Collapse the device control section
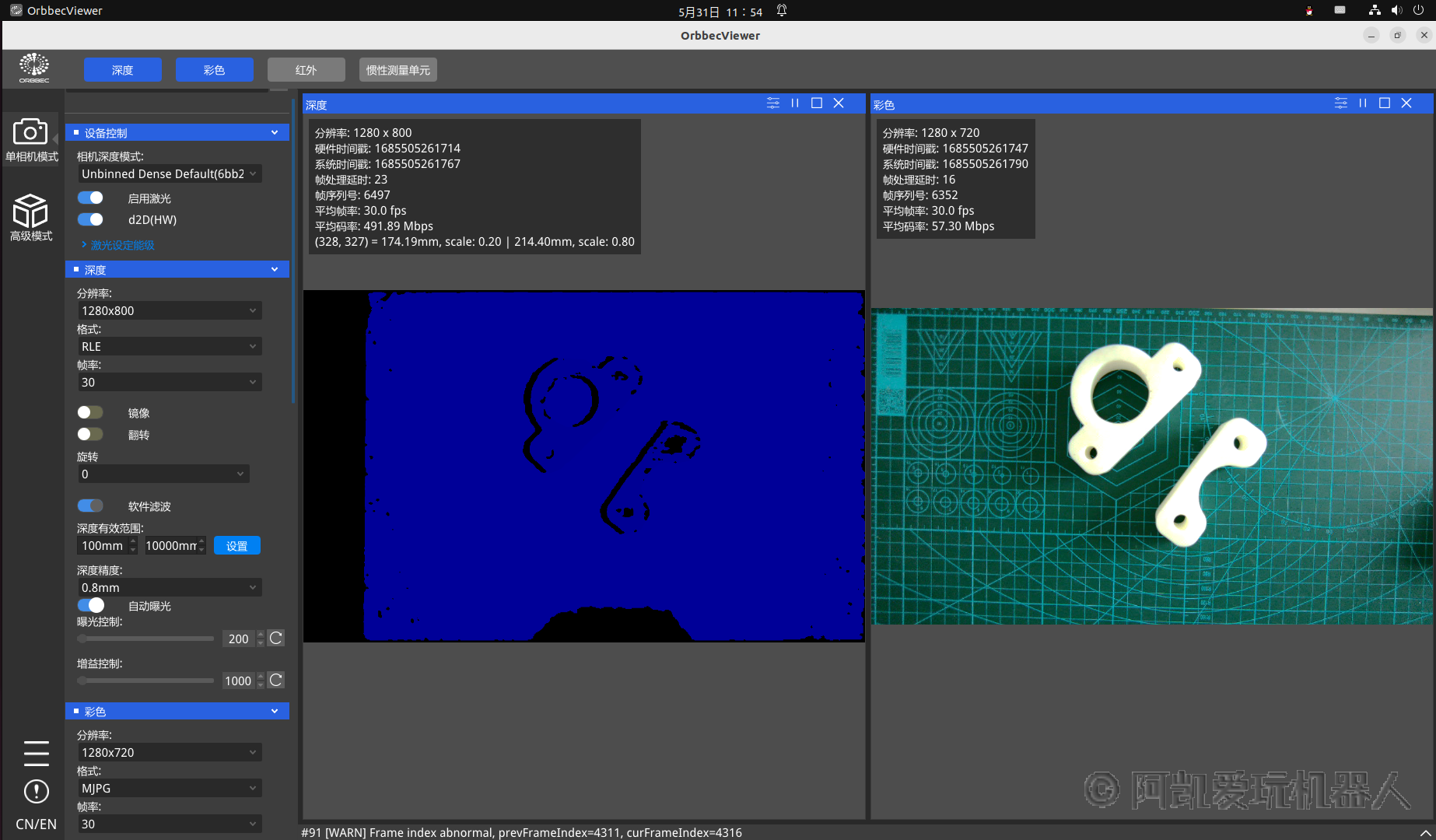 275,133
